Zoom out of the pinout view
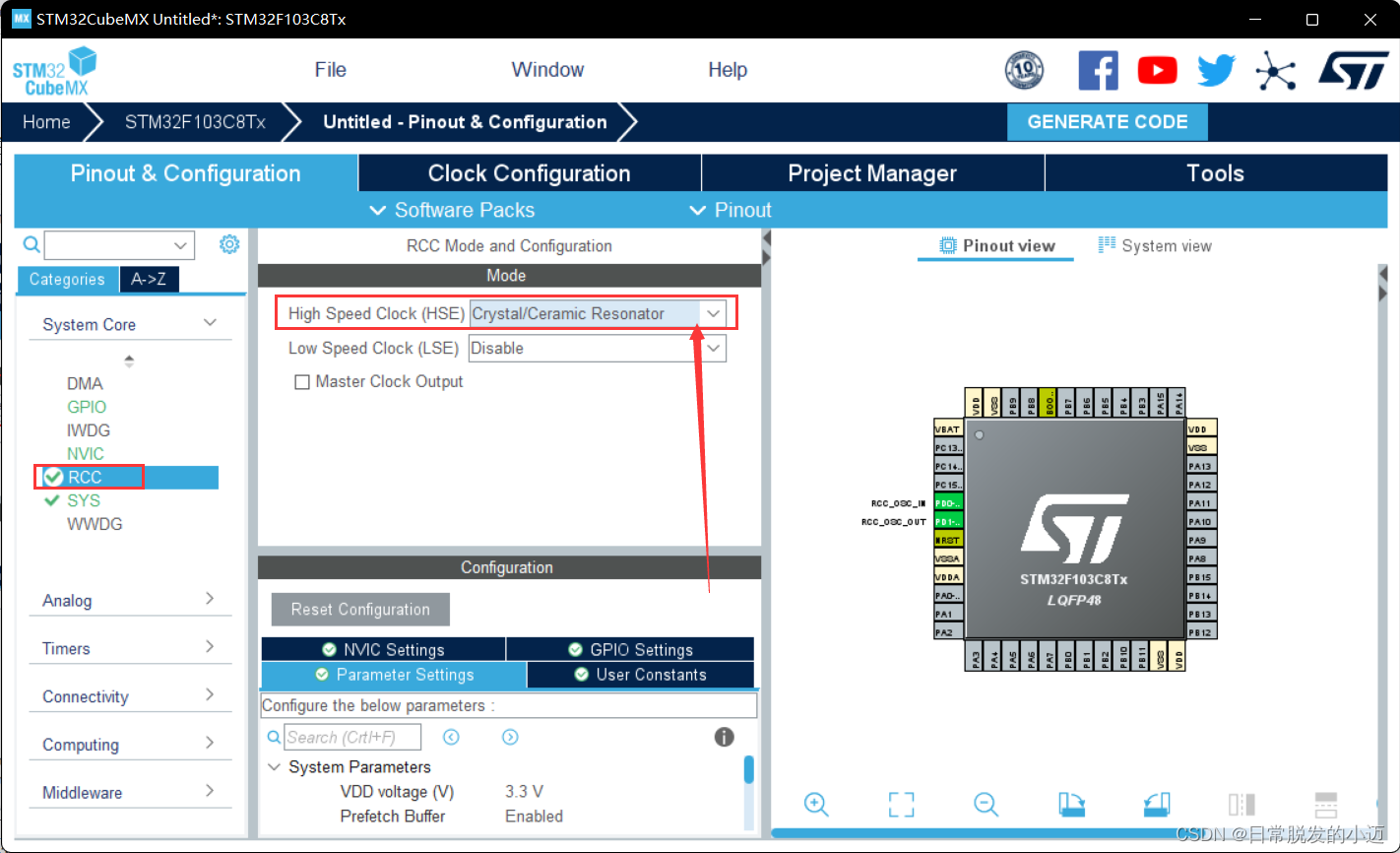The width and height of the screenshot is (1400, 853). (986, 804)
